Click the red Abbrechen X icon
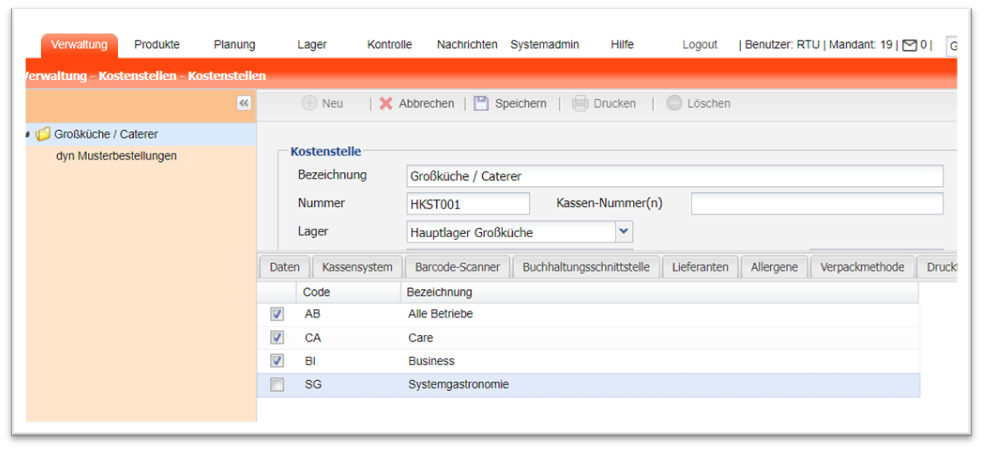 point(386,103)
